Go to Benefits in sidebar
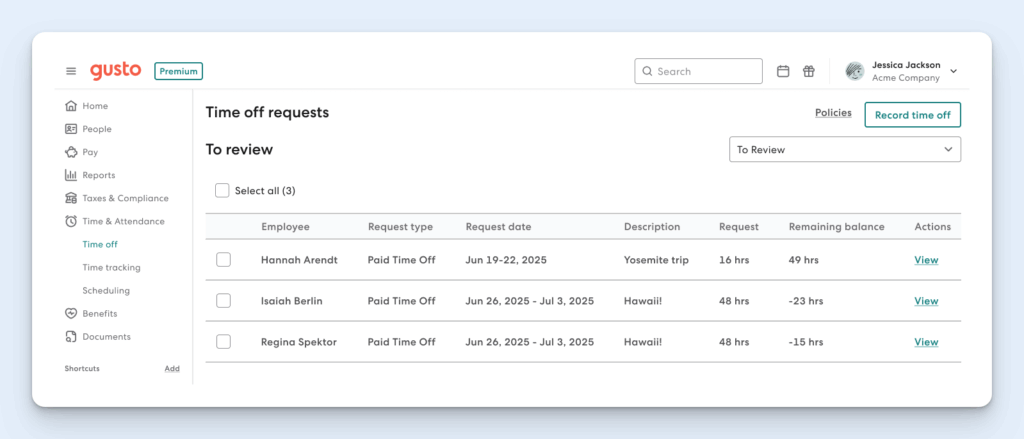Viewport: 1024px width, 439px height. pyautogui.click(x=100, y=314)
